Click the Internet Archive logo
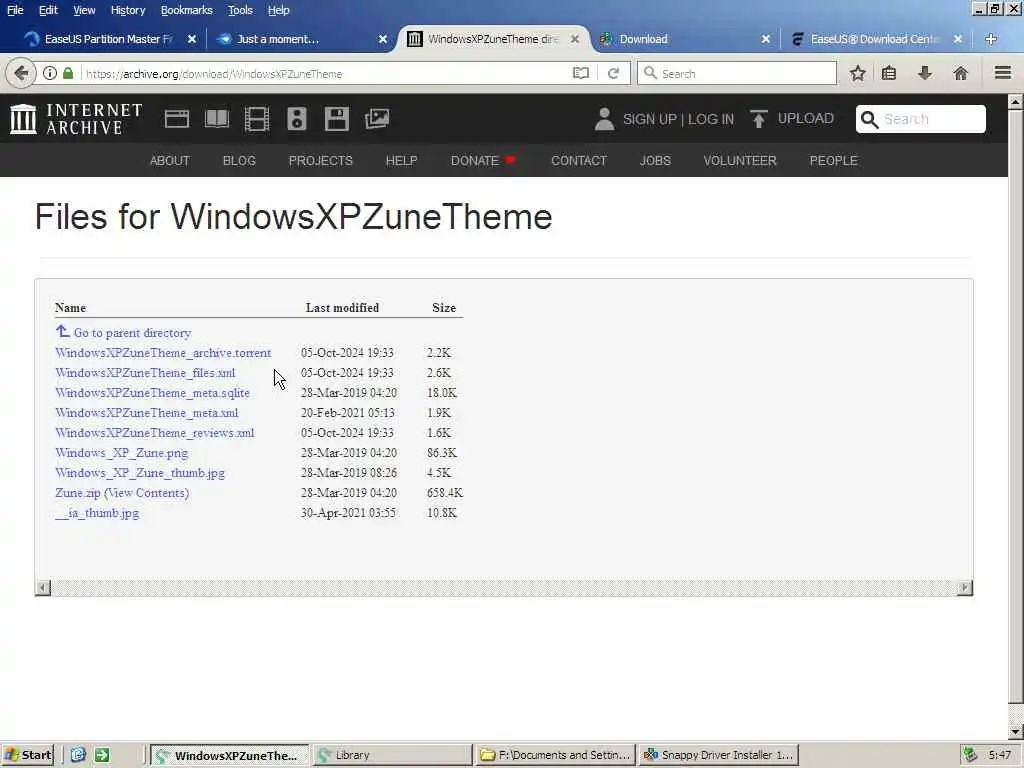 pos(76,119)
